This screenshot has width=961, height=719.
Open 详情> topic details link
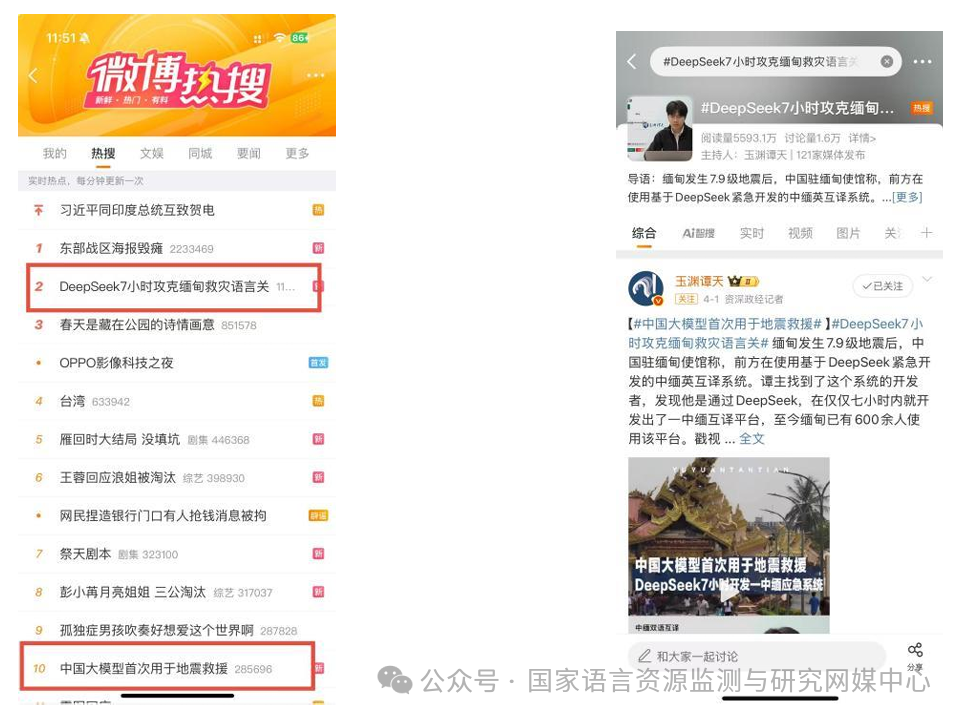coord(862,138)
